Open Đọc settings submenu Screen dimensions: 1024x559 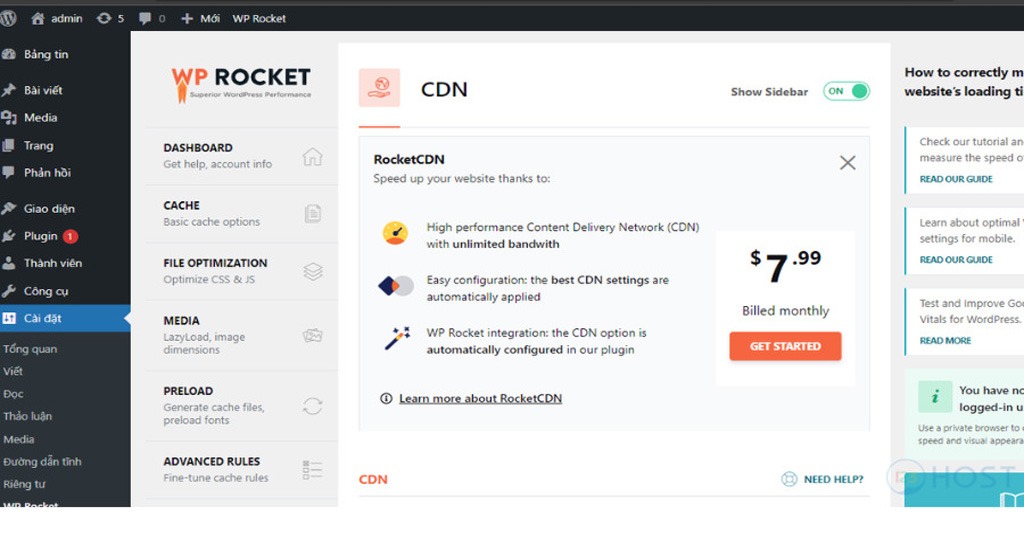13,394
